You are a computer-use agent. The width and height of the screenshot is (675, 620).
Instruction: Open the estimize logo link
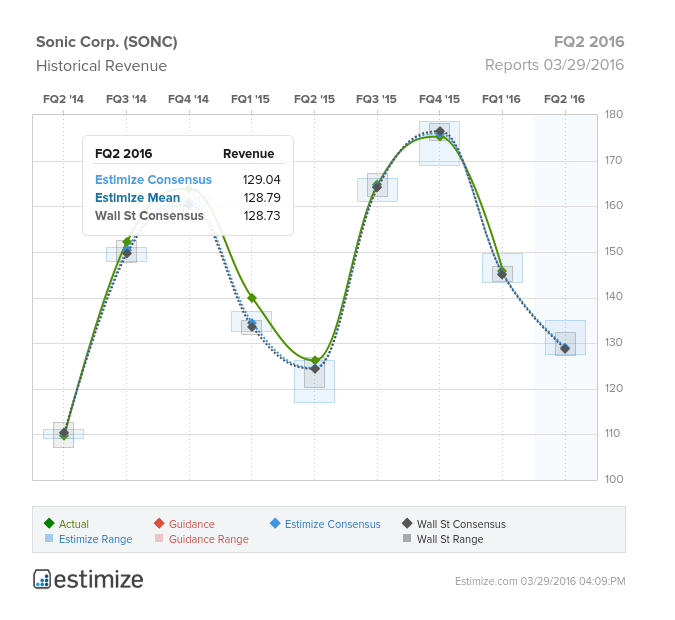pyautogui.click(x=88, y=579)
